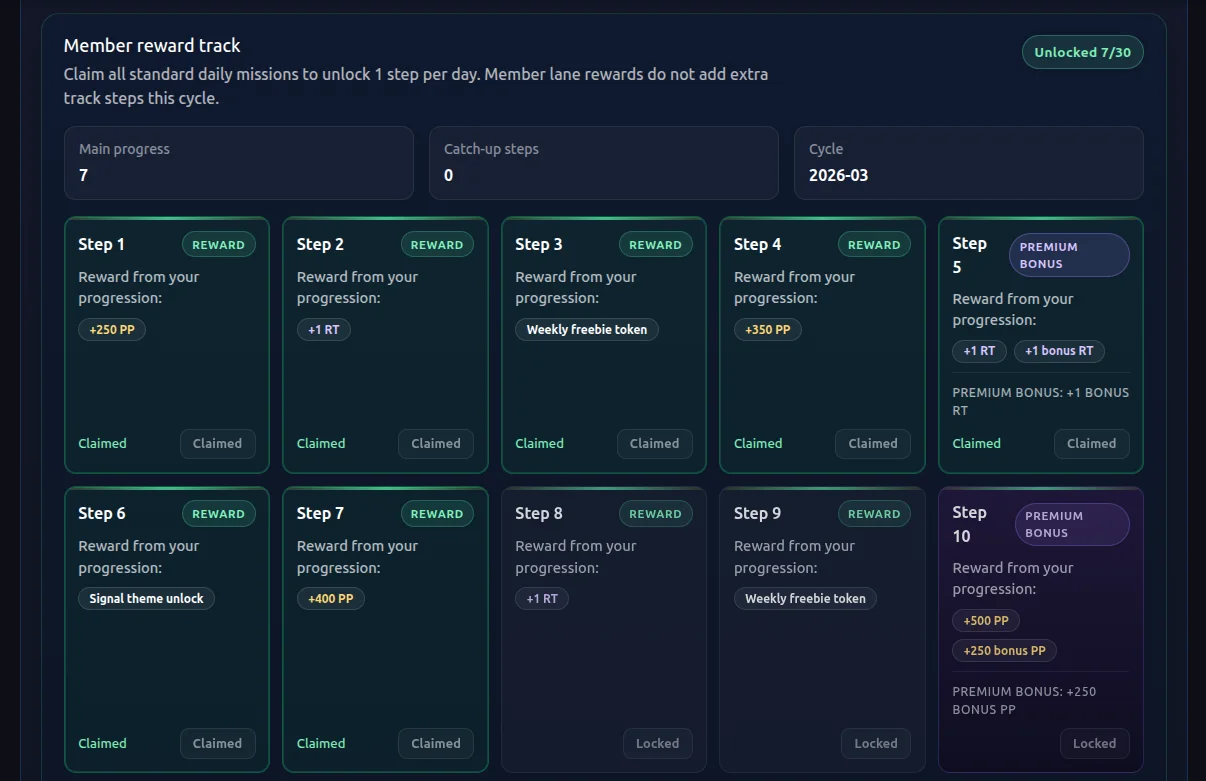Select the Main progress stat card
Screen dimensions: 1206x781
tap(238, 163)
